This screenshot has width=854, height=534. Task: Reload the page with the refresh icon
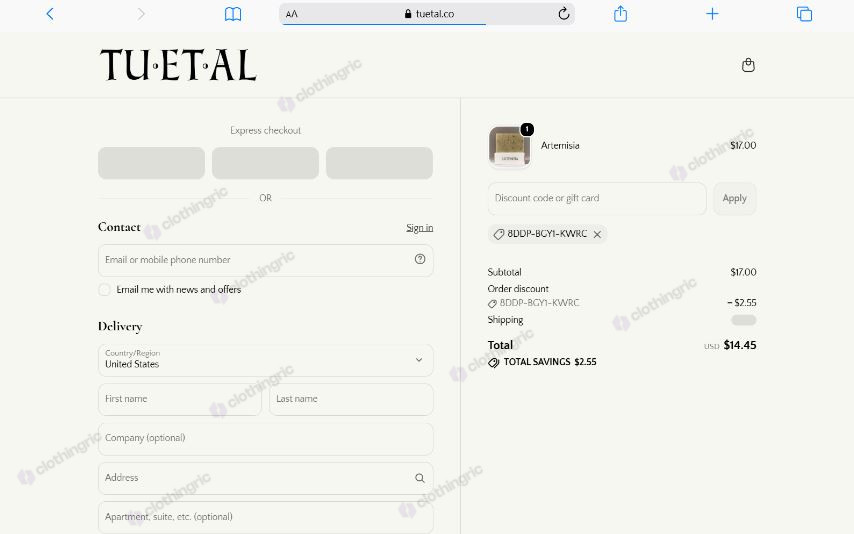[564, 14]
